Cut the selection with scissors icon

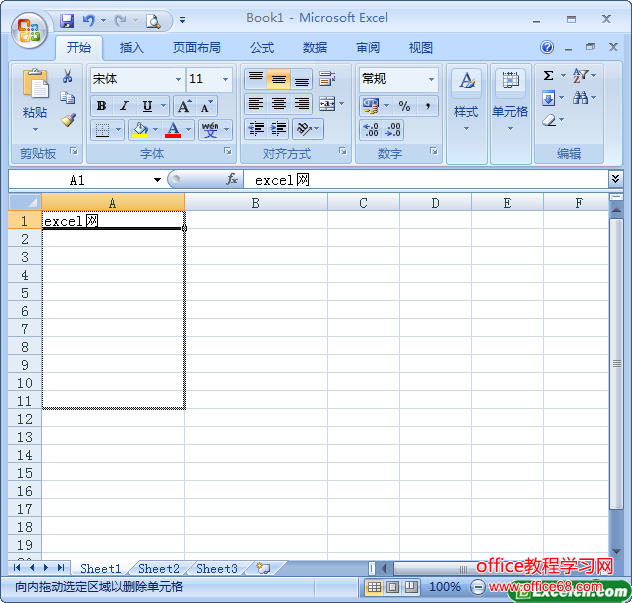(68, 76)
